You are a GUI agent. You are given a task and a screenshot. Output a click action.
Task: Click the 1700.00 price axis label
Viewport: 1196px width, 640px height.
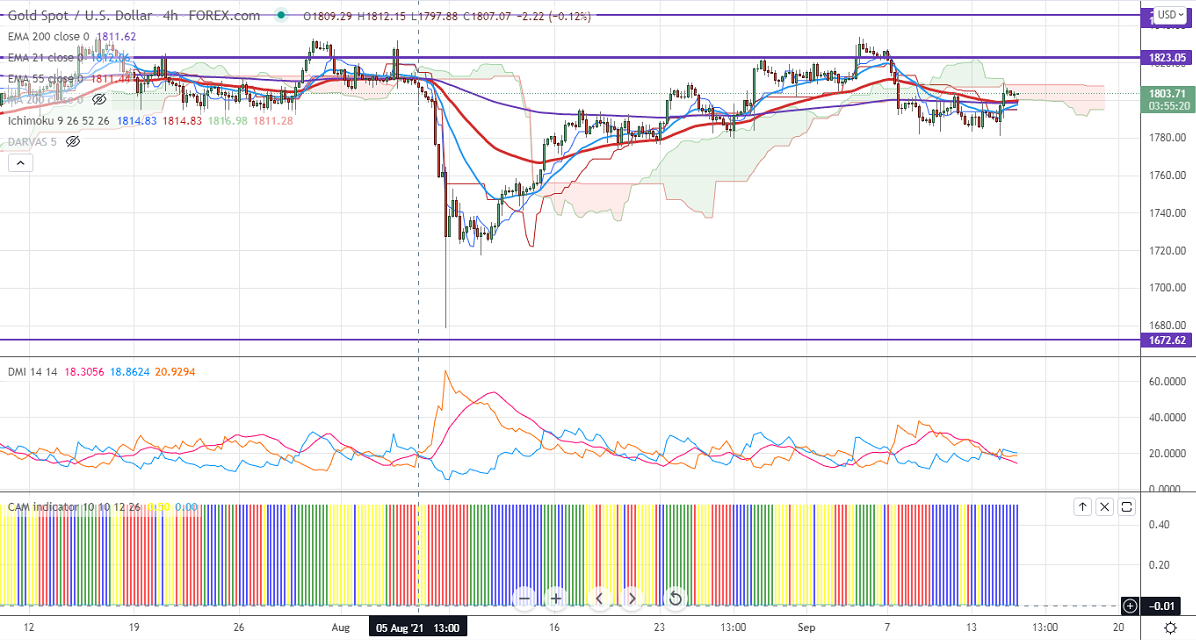[1167, 288]
